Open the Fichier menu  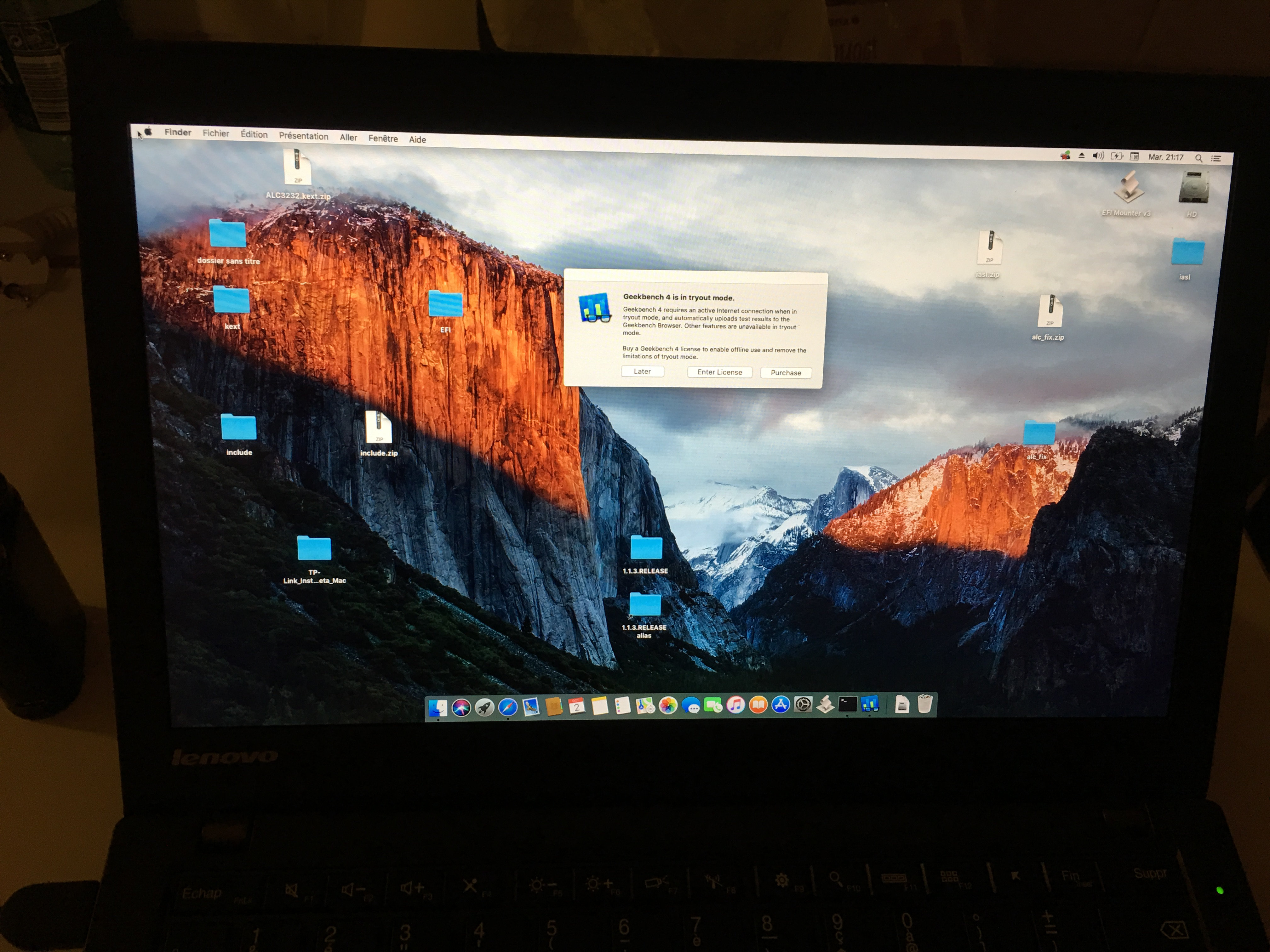[x=215, y=133]
